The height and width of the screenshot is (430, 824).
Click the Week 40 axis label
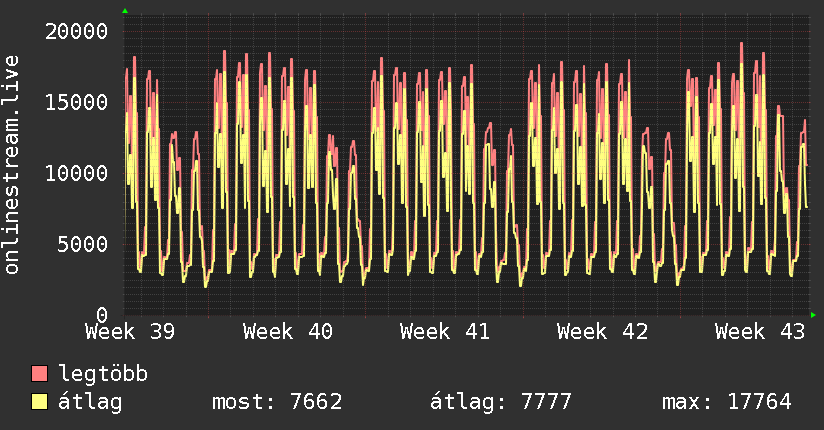(x=287, y=332)
